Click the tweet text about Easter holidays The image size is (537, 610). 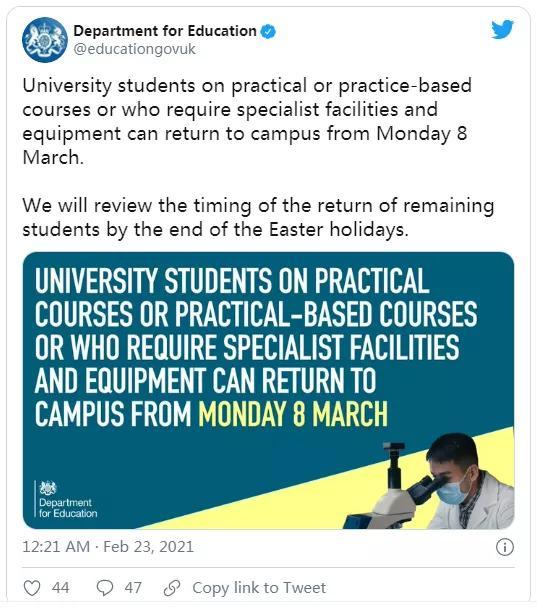click(258, 217)
